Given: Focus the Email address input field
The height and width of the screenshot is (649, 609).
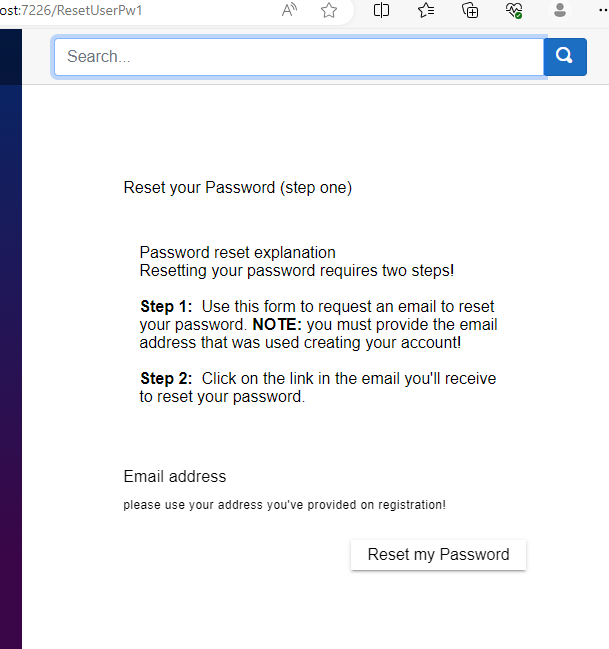Looking at the screenshot, I should 325,477.
